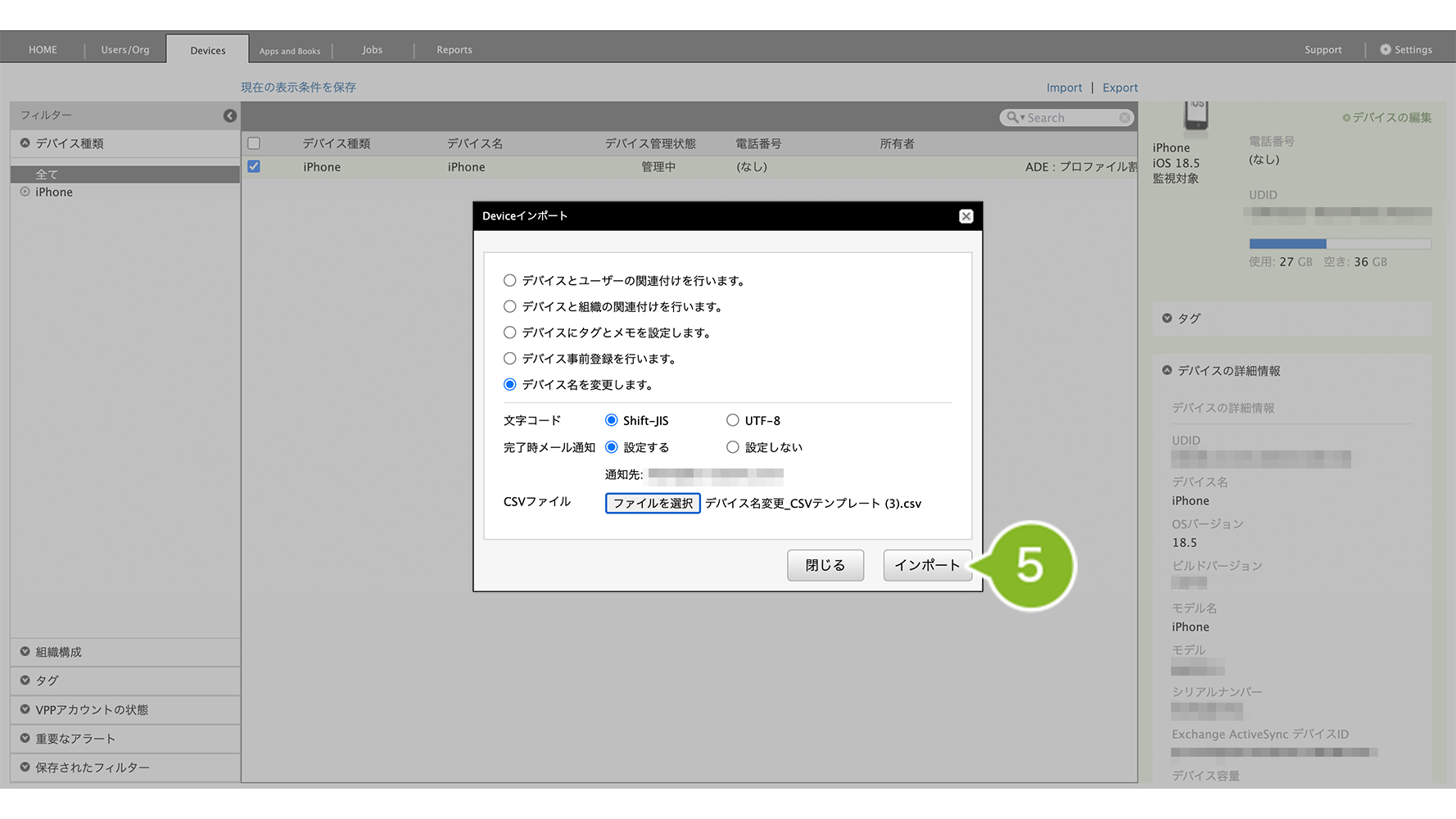This screenshot has width=1456, height=819.
Task: Click the device storage usage bar
Action: tap(1339, 244)
